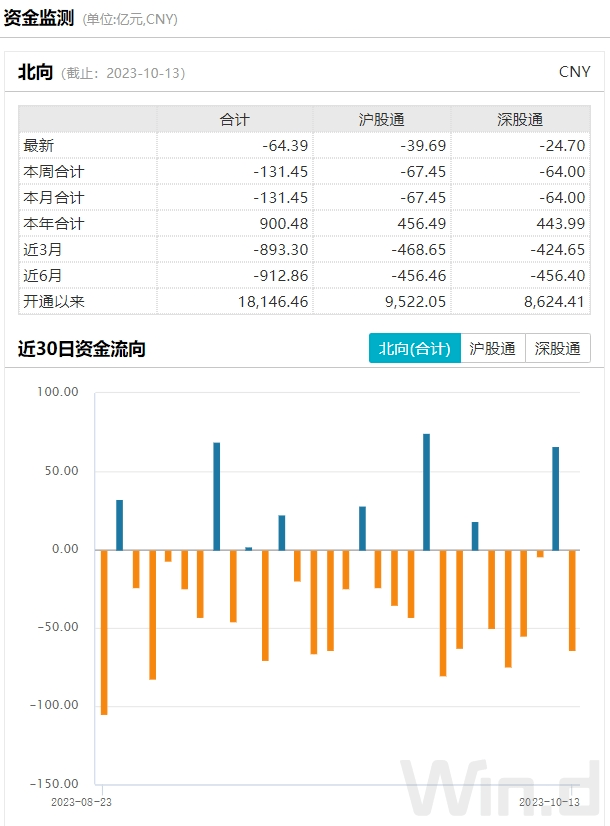Click the 沪股通 table column header
610x826 pixels.
tap(381, 119)
